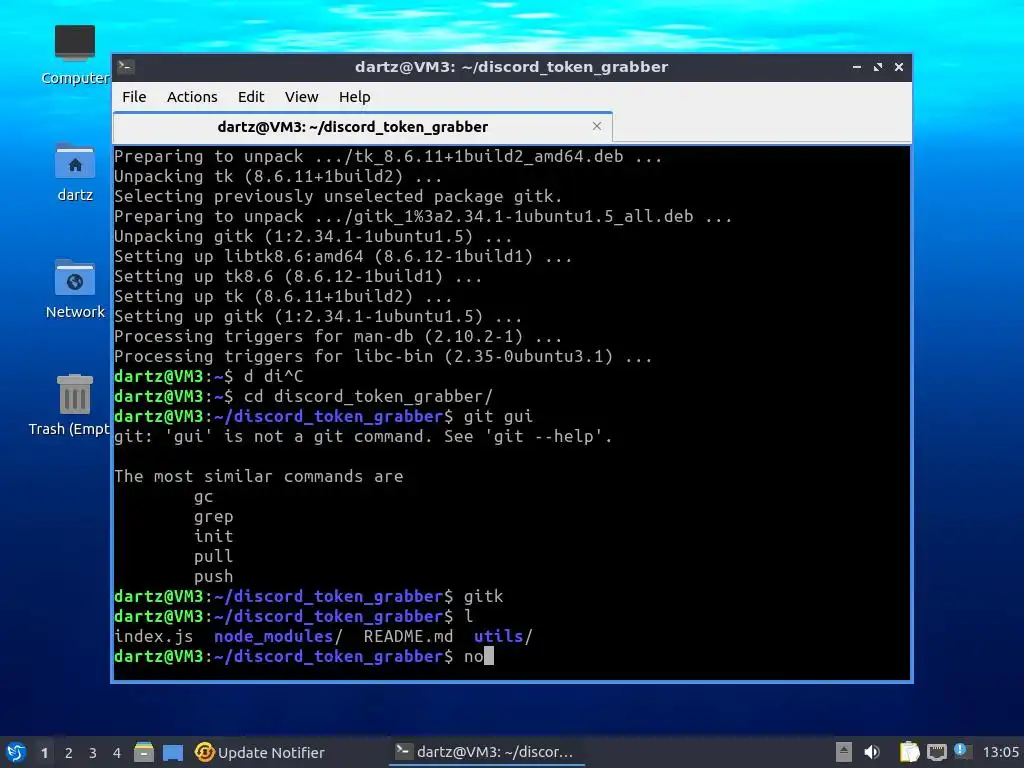
Task: Click 'Processing triggers for libc-bin' line
Action: pos(383,357)
